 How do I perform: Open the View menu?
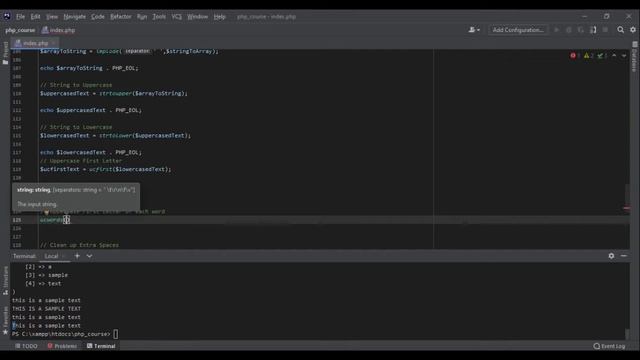pyautogui.click(x=52, y=17)
